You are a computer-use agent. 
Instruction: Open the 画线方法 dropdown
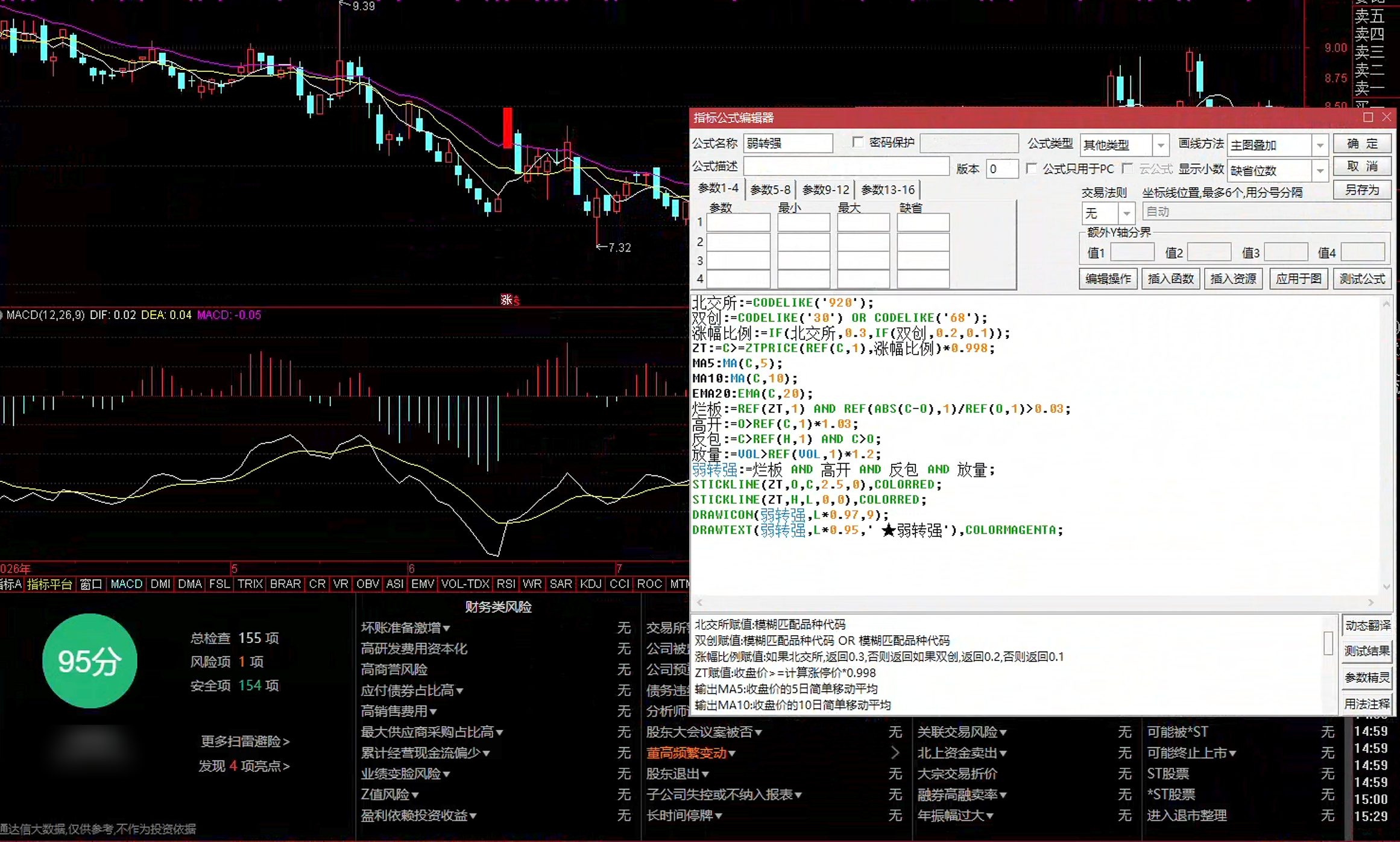coord(1320,145)
